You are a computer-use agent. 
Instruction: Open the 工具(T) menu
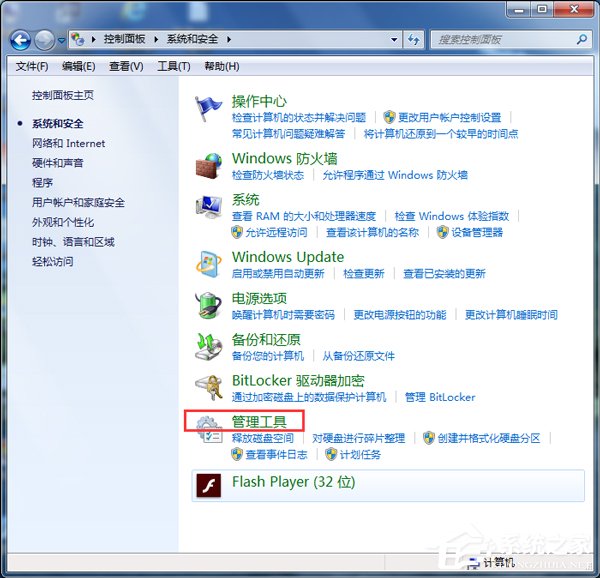(173, 66)
